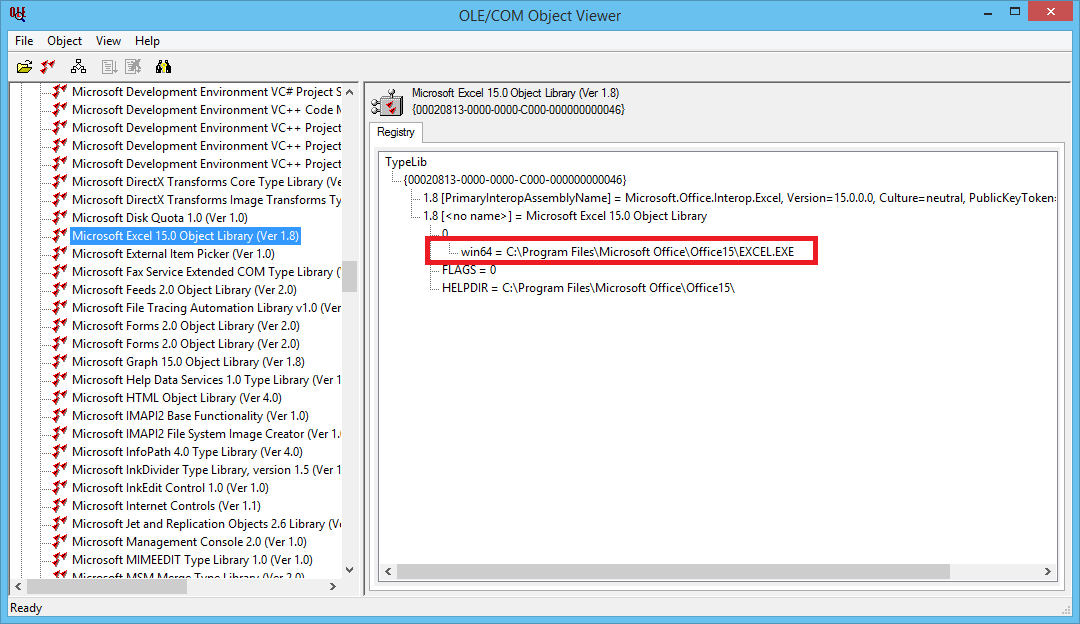Click the icon beside Microsoft Management Console 2.0

click(60, 541)
